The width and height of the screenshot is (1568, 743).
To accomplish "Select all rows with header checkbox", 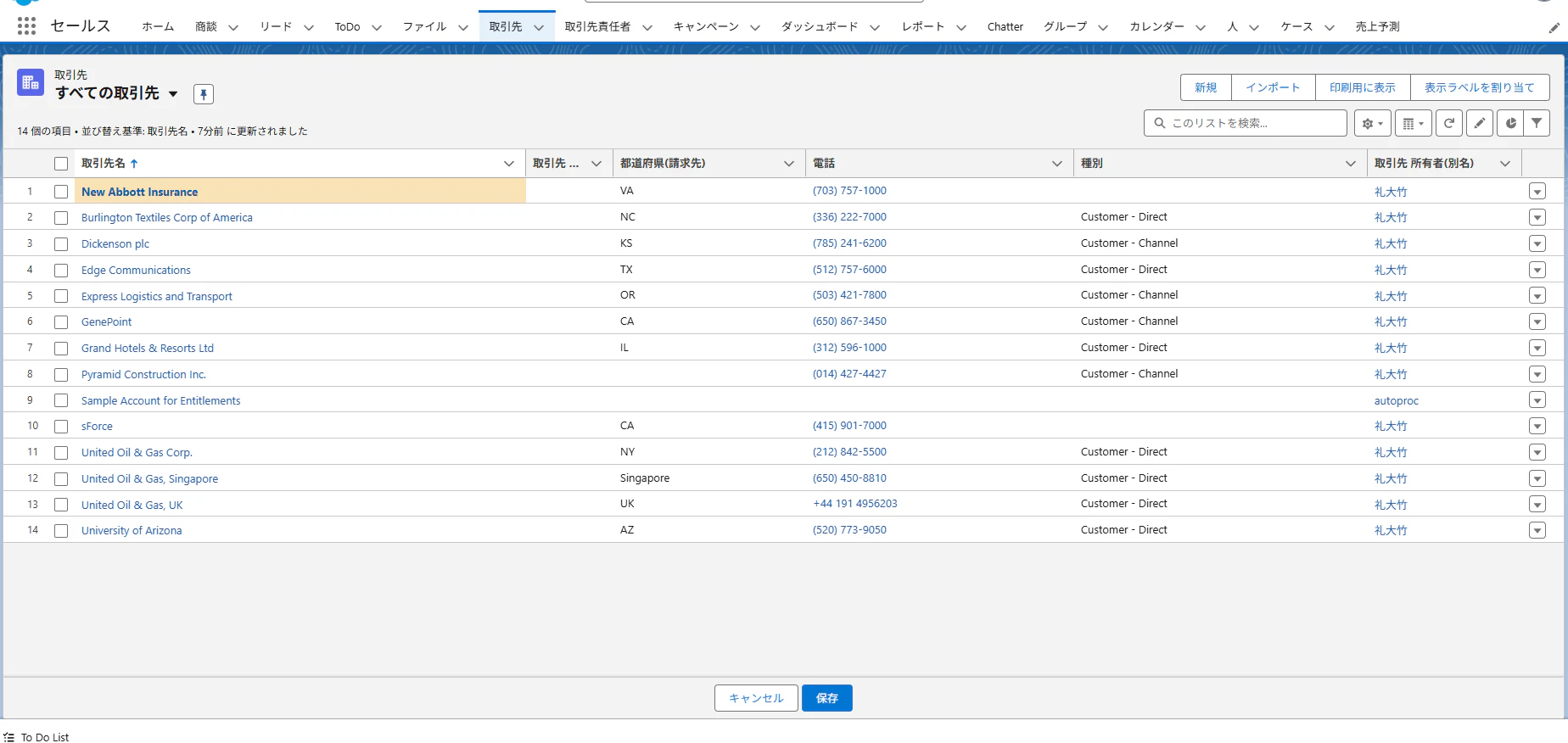I will pyautogui.click(x=61, y=164).
